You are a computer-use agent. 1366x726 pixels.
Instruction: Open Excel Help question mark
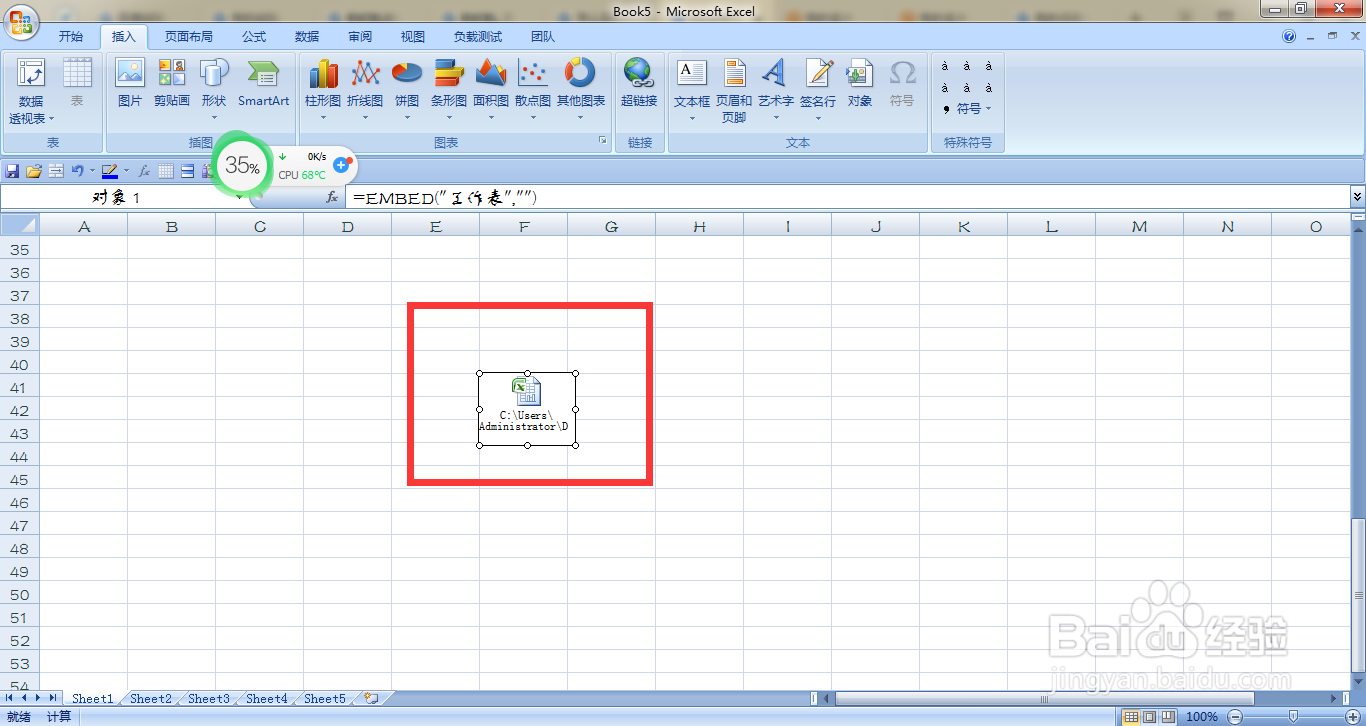[1289, 36]
